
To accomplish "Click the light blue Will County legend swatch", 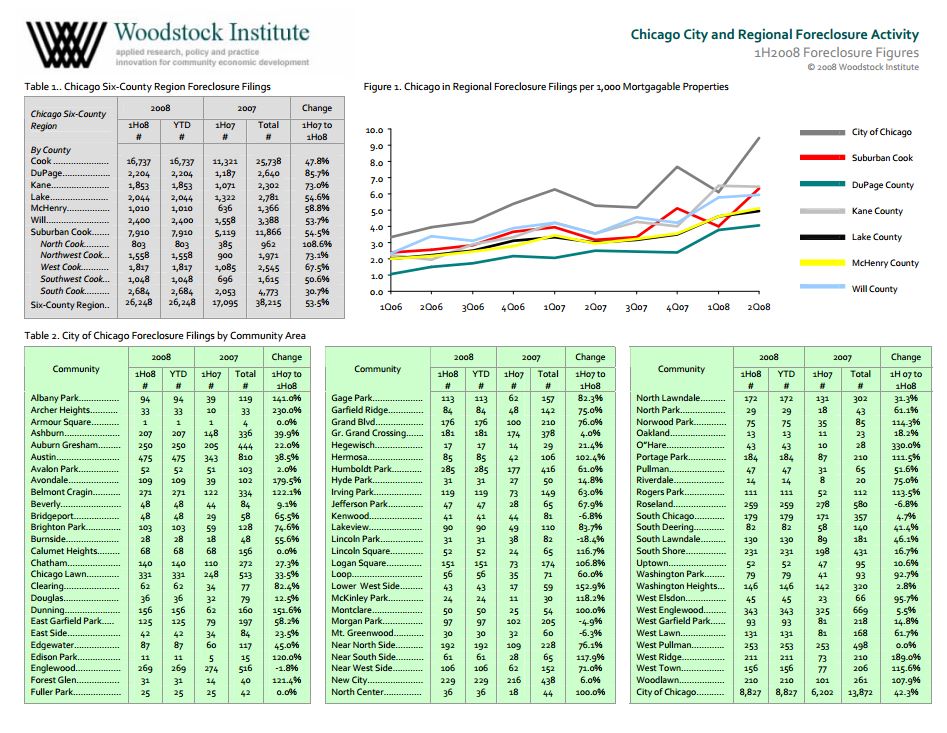I will tap(822, 288).
